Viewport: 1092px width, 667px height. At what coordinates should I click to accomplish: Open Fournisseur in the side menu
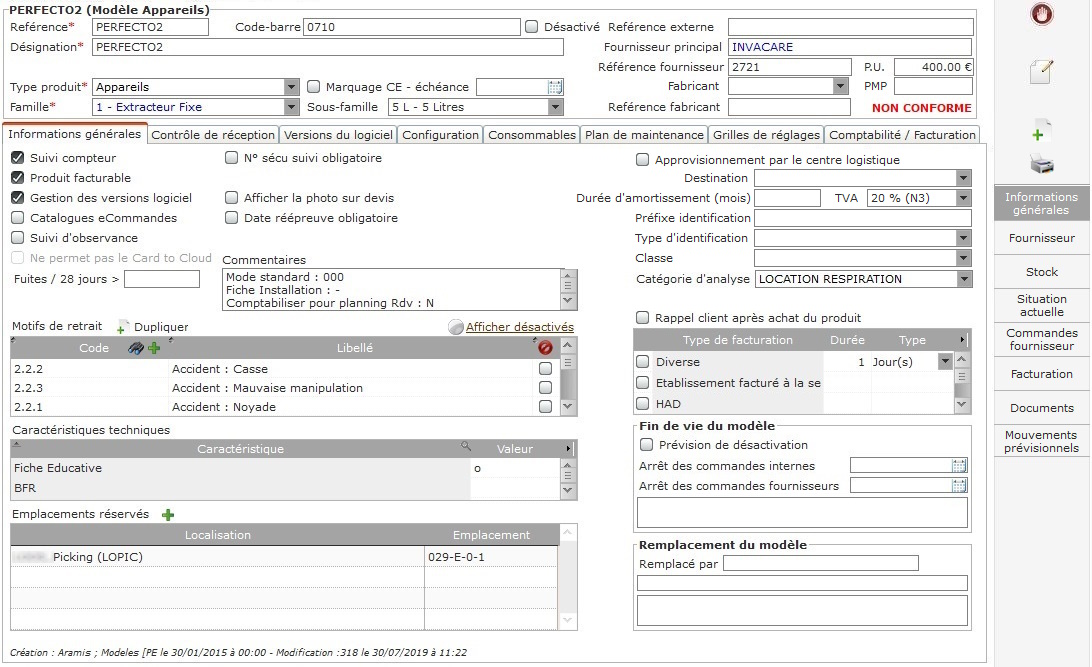click(1042, 238)
